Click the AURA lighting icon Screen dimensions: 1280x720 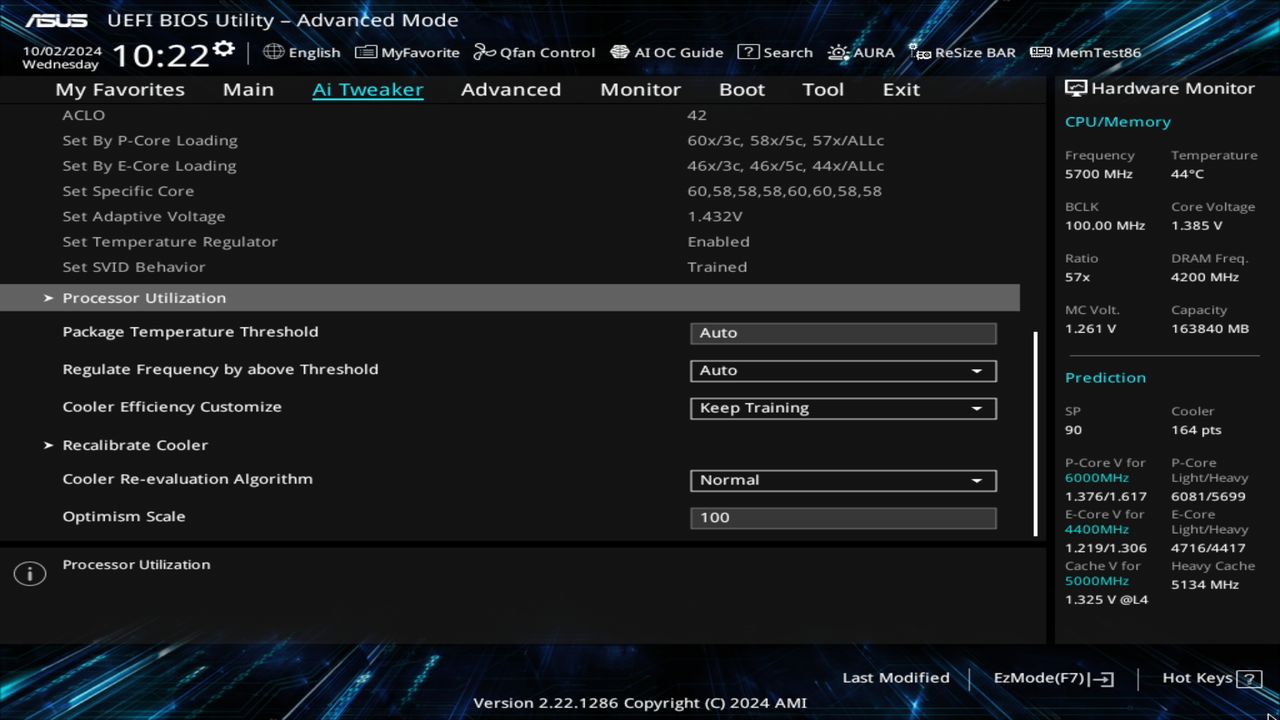861,52
